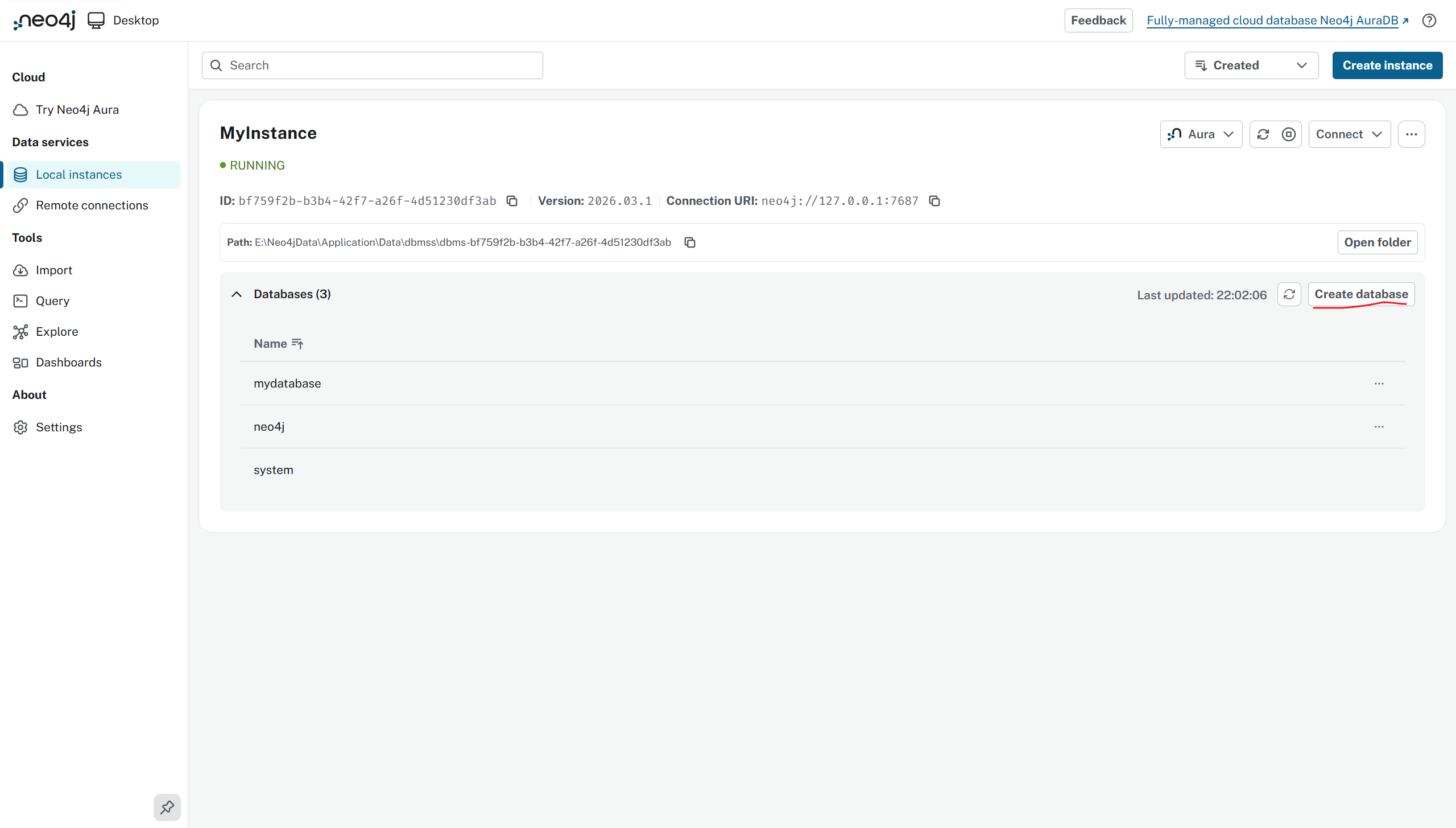The image size is (1456, 828).
Task: Open the Connect dropdown
Action: (x=1350, y=134)
